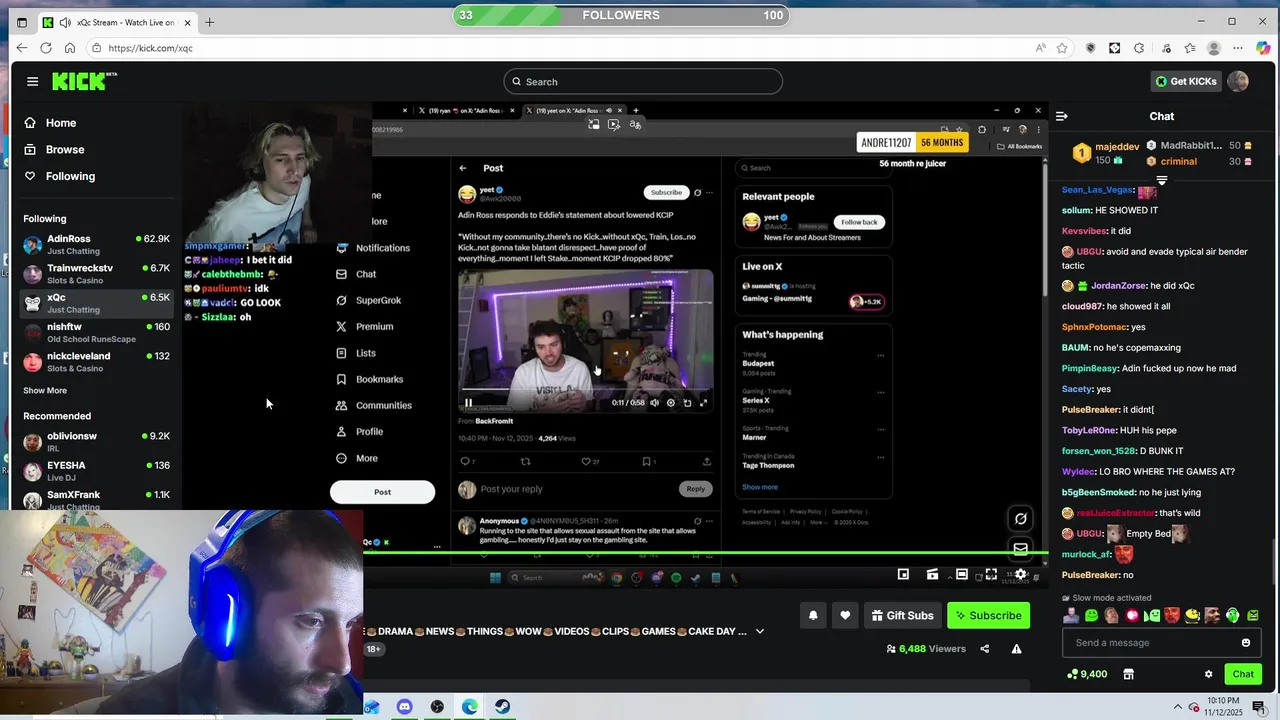Open recommended channel EYESHA
This screenshot has height=720, width=1280.
(96, 470)
